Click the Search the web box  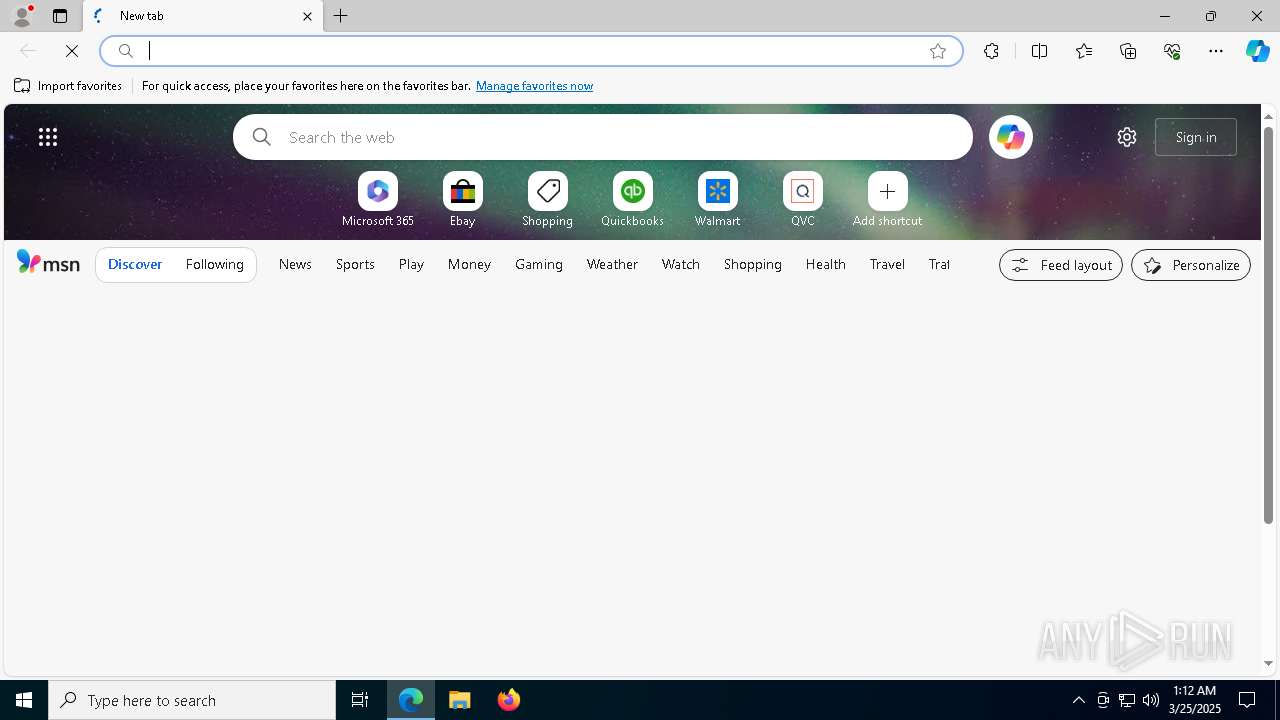click(x=603, y=137)
